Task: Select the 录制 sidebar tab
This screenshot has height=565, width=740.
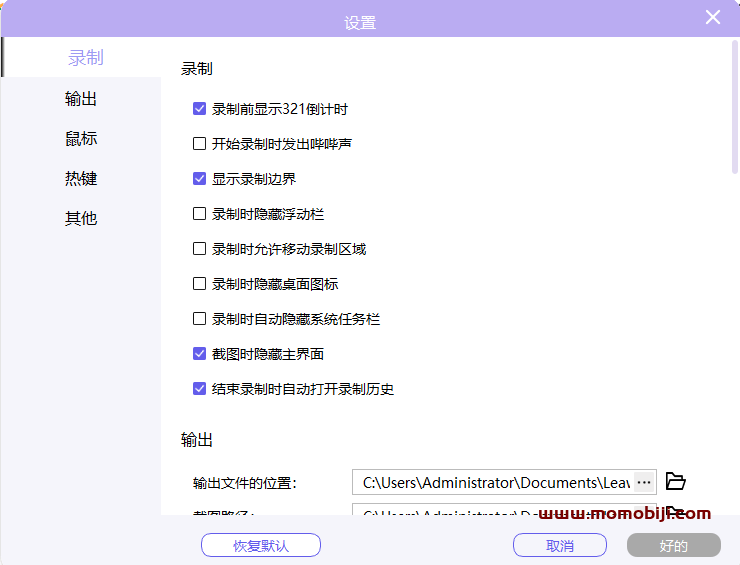Action: [x=82, y=57]
